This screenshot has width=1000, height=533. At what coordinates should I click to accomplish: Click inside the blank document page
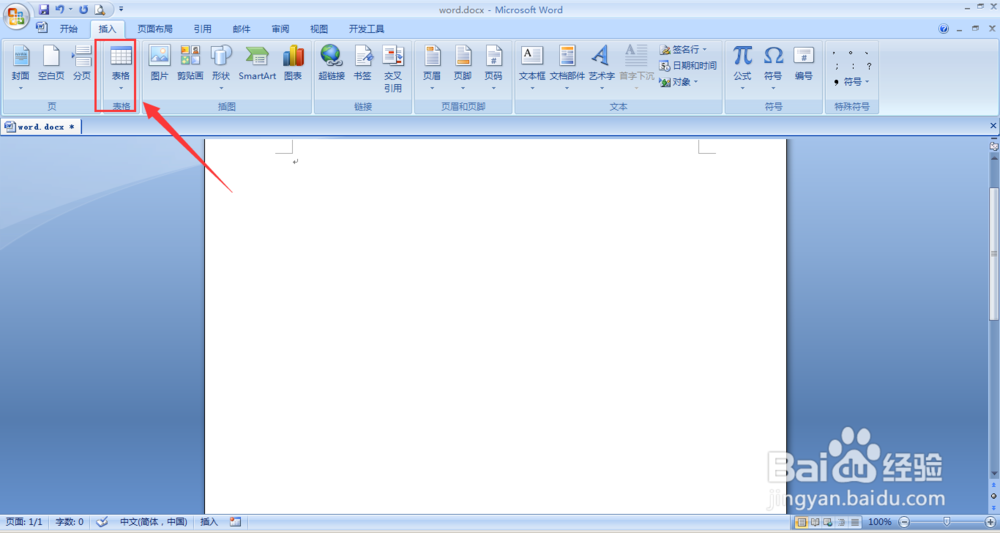495,325
